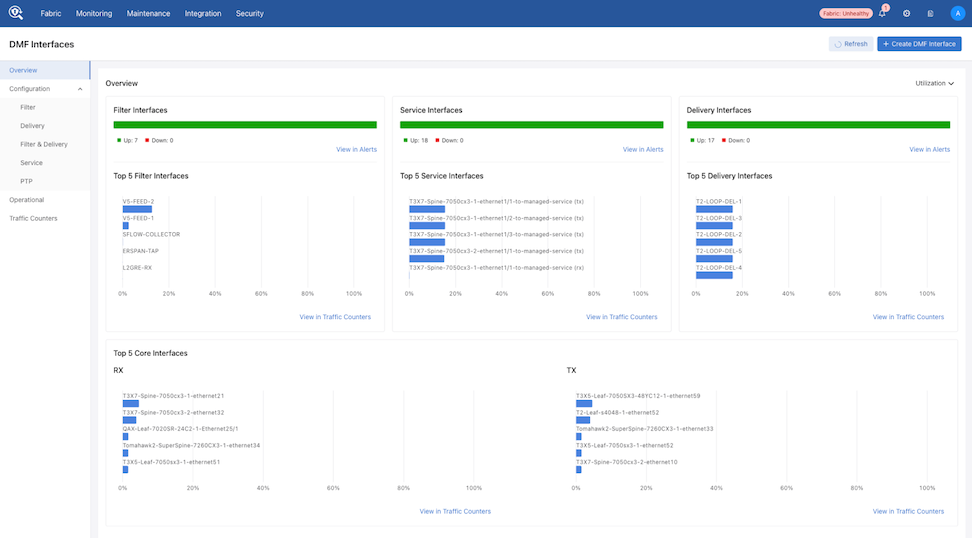
Task: Open View in Traffic Counters under Service Interfaces
Action: (622, 317)
